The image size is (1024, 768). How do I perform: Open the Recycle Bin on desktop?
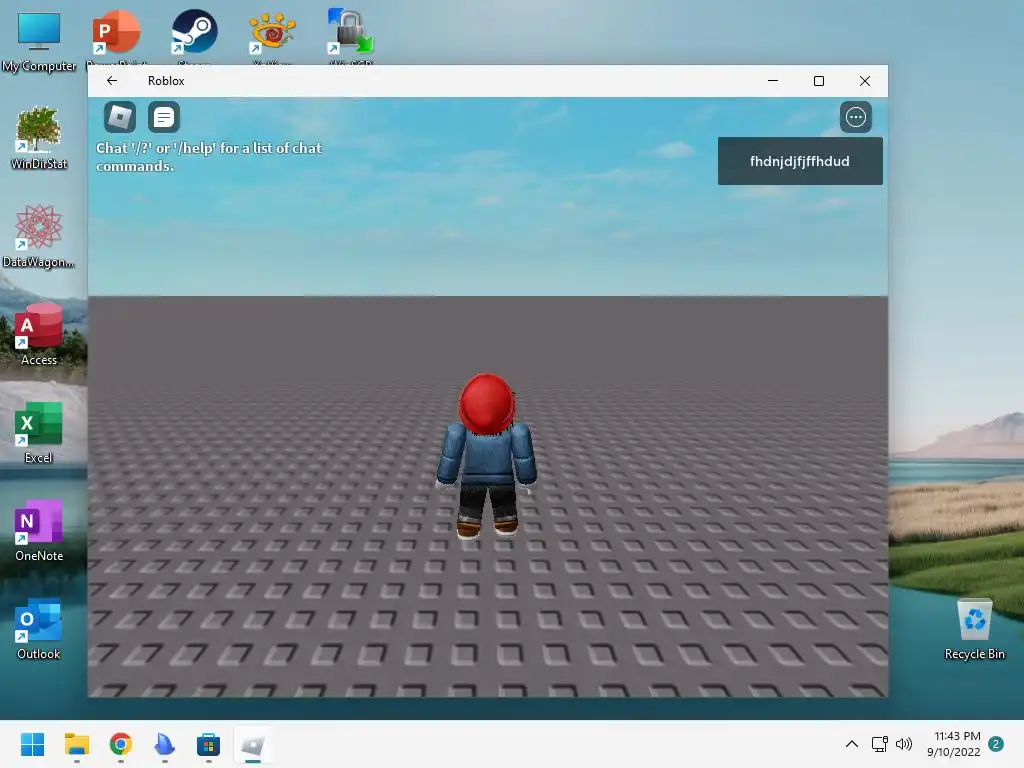click(974, 628)
